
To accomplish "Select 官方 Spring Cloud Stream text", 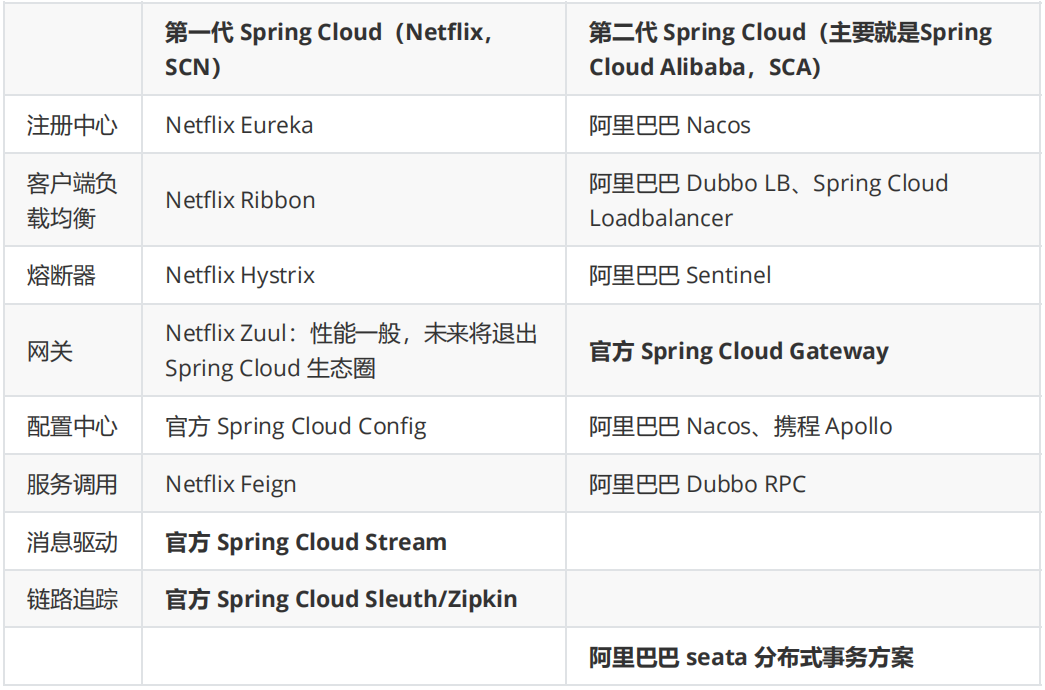I will tap(306, 542).
